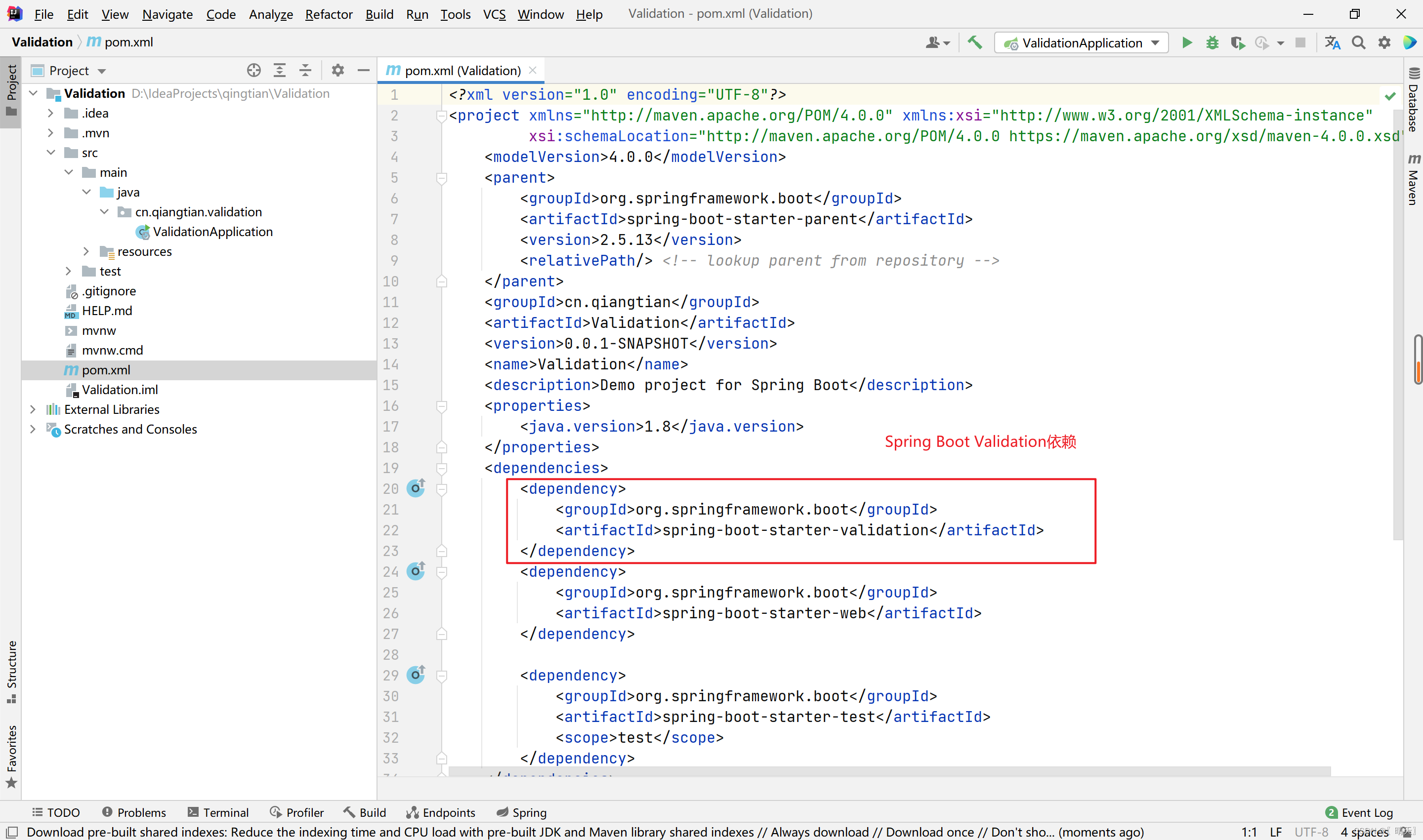Open the Refactor menu
Screen dimensions: 1423x840
coord(329,14)
